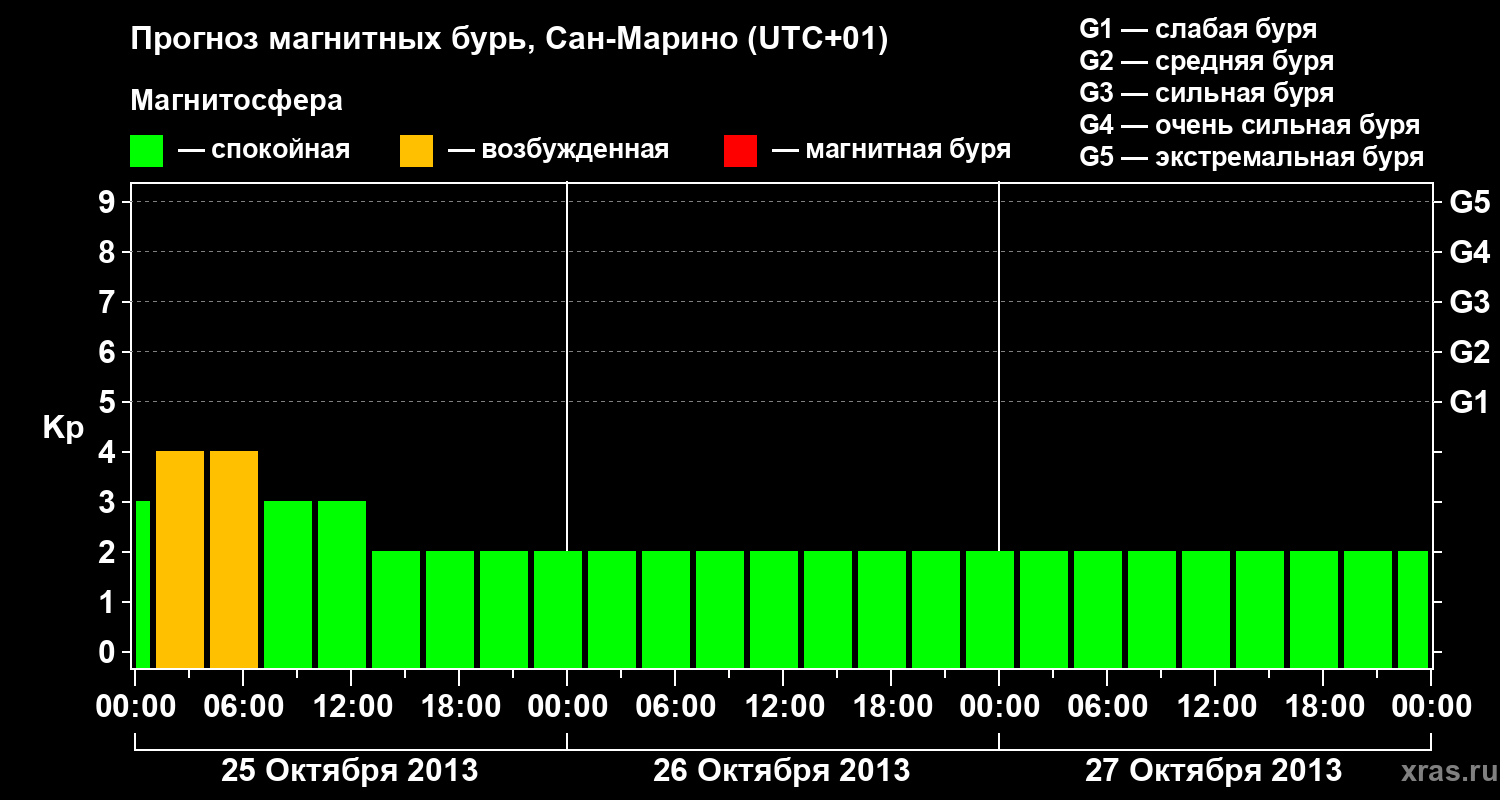The image size is (1500, 800).
Task: Click the legend label '— спокойная'
Action: click(264, 150)
